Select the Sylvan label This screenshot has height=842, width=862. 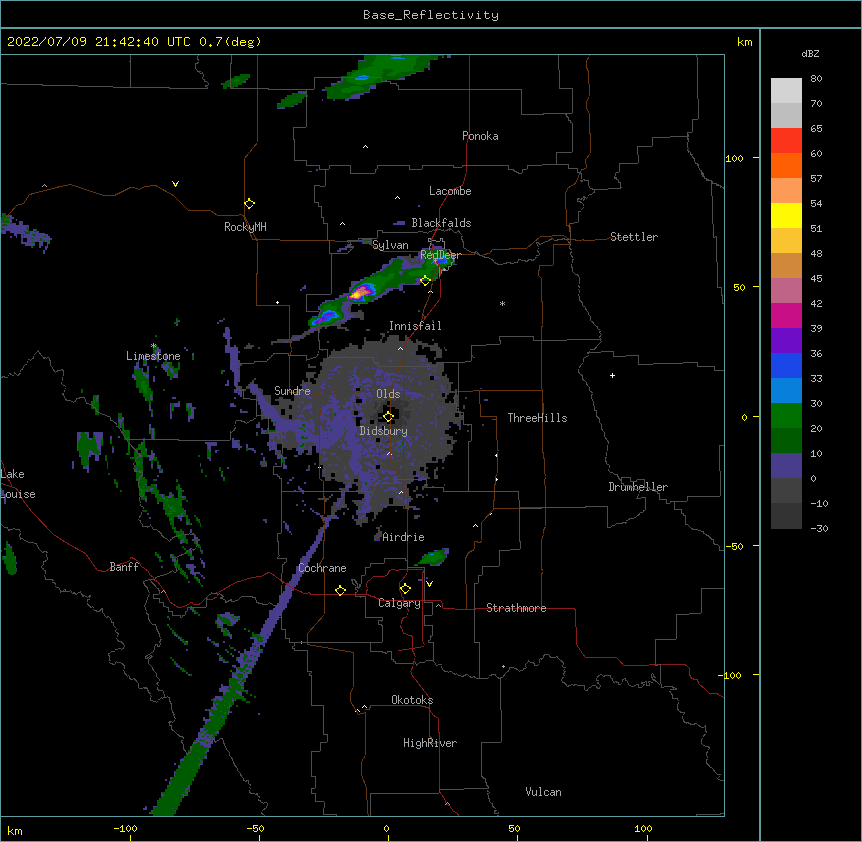(390, 245)
